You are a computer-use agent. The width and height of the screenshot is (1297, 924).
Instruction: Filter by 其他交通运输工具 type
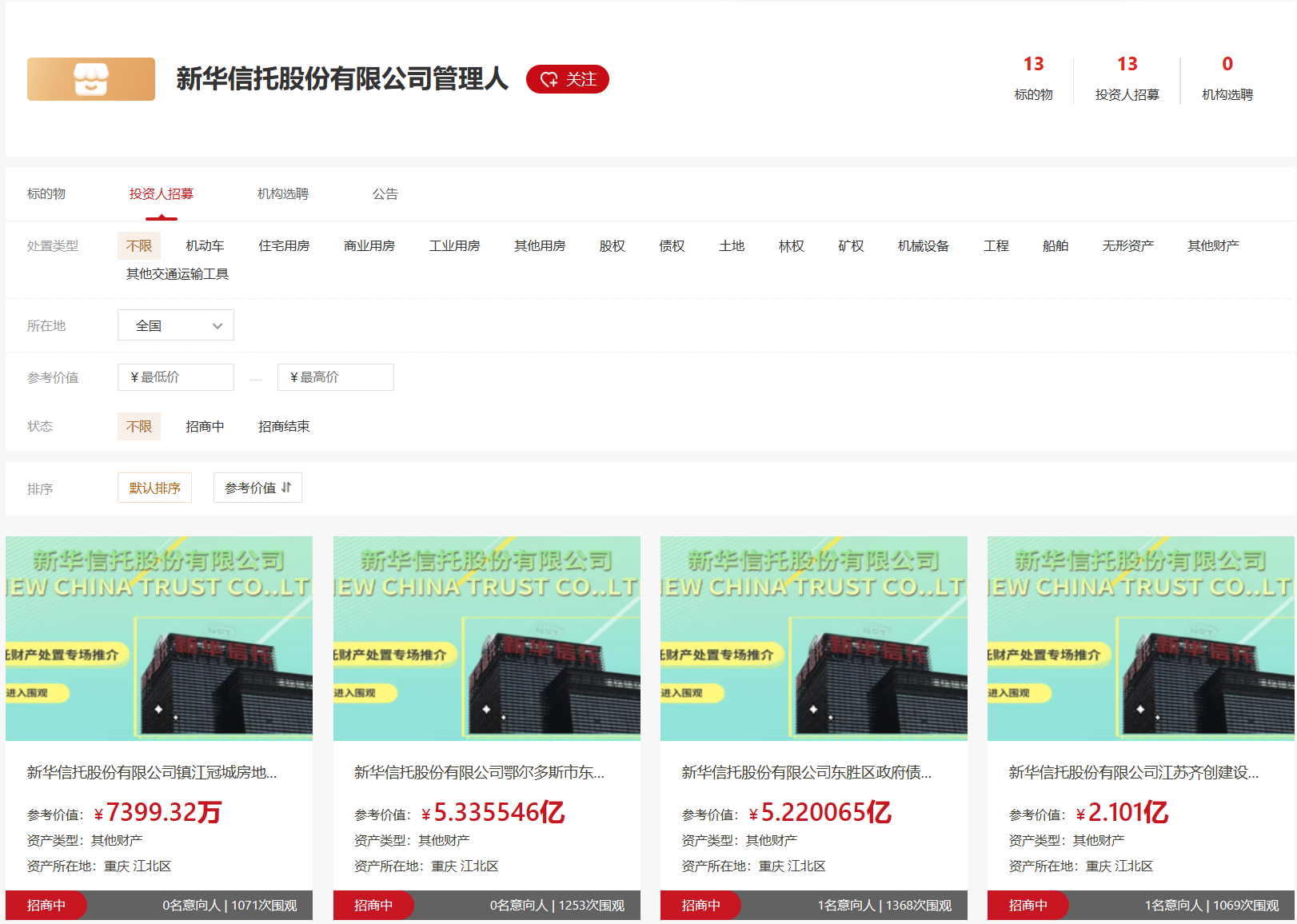pyautogui.click(x=178, y=273)
